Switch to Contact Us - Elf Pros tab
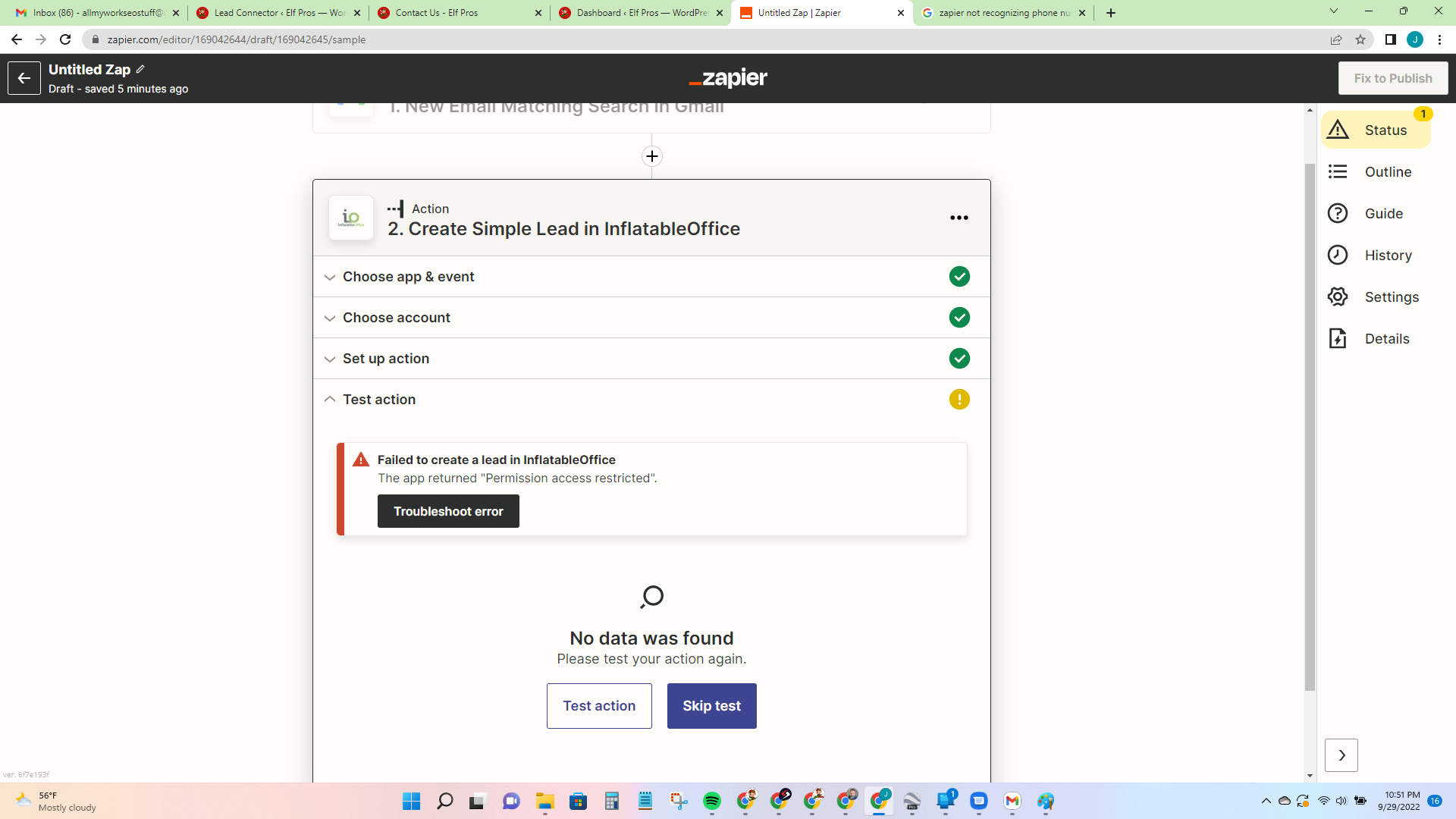Viewport: 1456px width, 819px height. [437, 13]
